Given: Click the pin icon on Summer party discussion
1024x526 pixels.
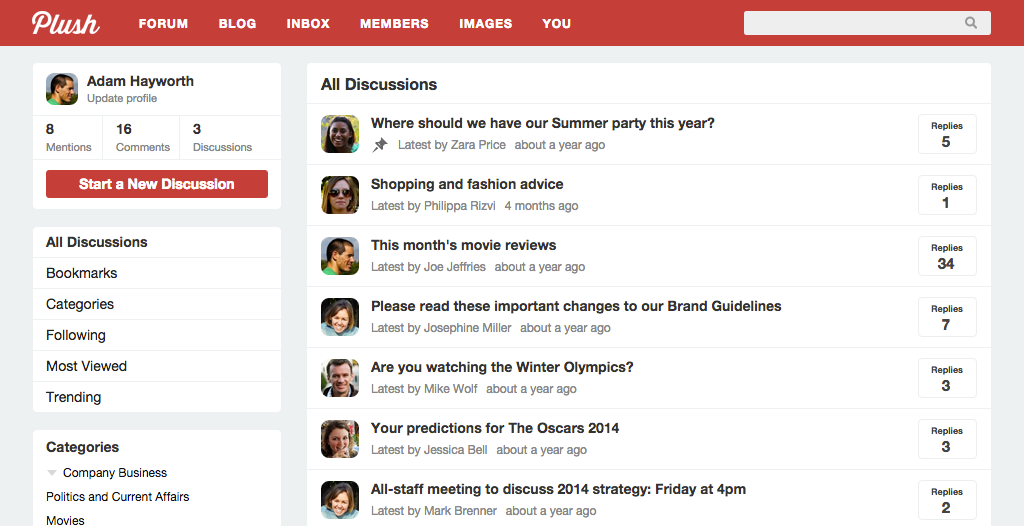Looking at the screenshot, I should coord(379,145).
